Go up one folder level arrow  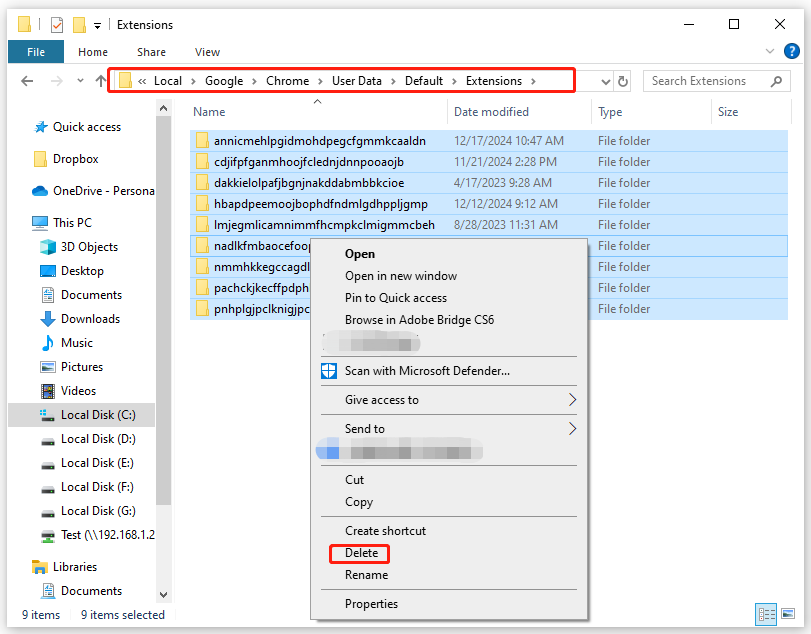[x=101, y=81]
